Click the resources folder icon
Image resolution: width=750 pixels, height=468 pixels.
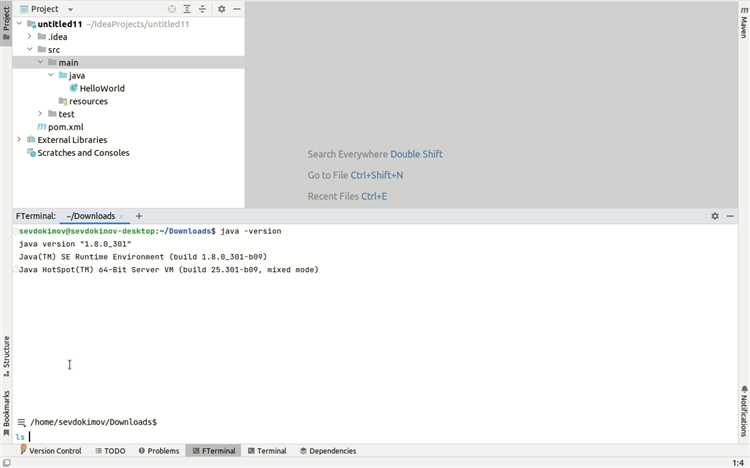pyautogui.click(x=63, y=101)
